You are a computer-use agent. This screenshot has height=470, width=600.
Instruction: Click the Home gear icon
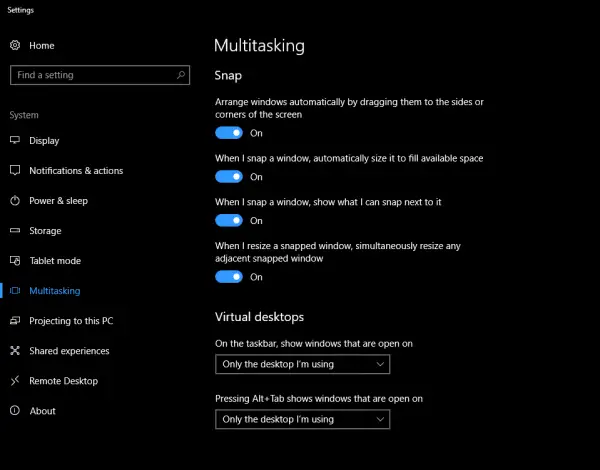coord(16,46)
